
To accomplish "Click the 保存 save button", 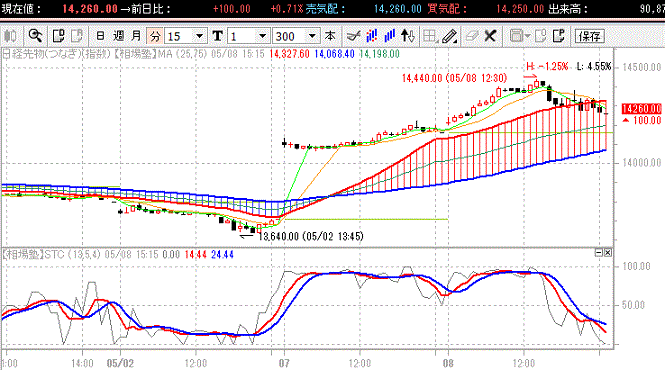I will (x=590, y=36).
